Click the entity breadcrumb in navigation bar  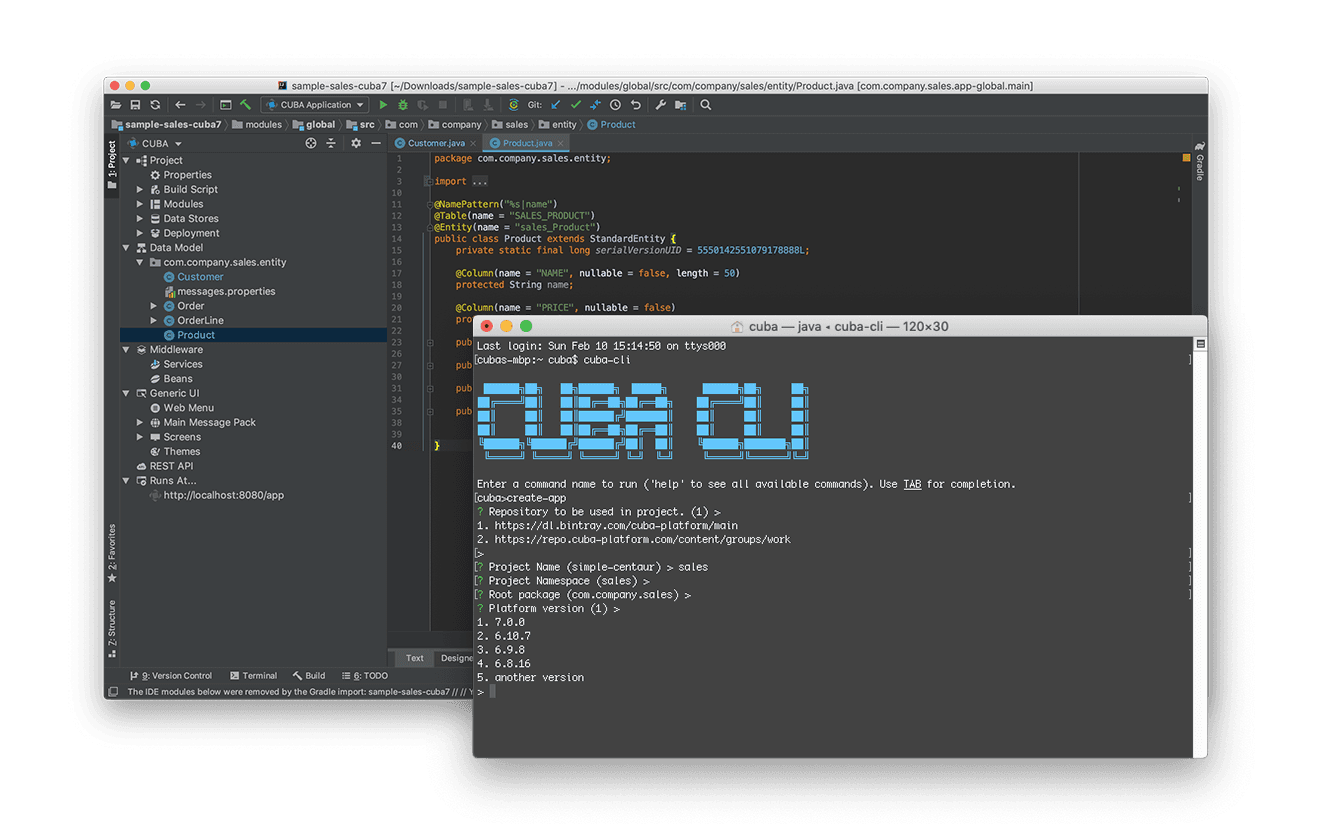click(557, 125)
